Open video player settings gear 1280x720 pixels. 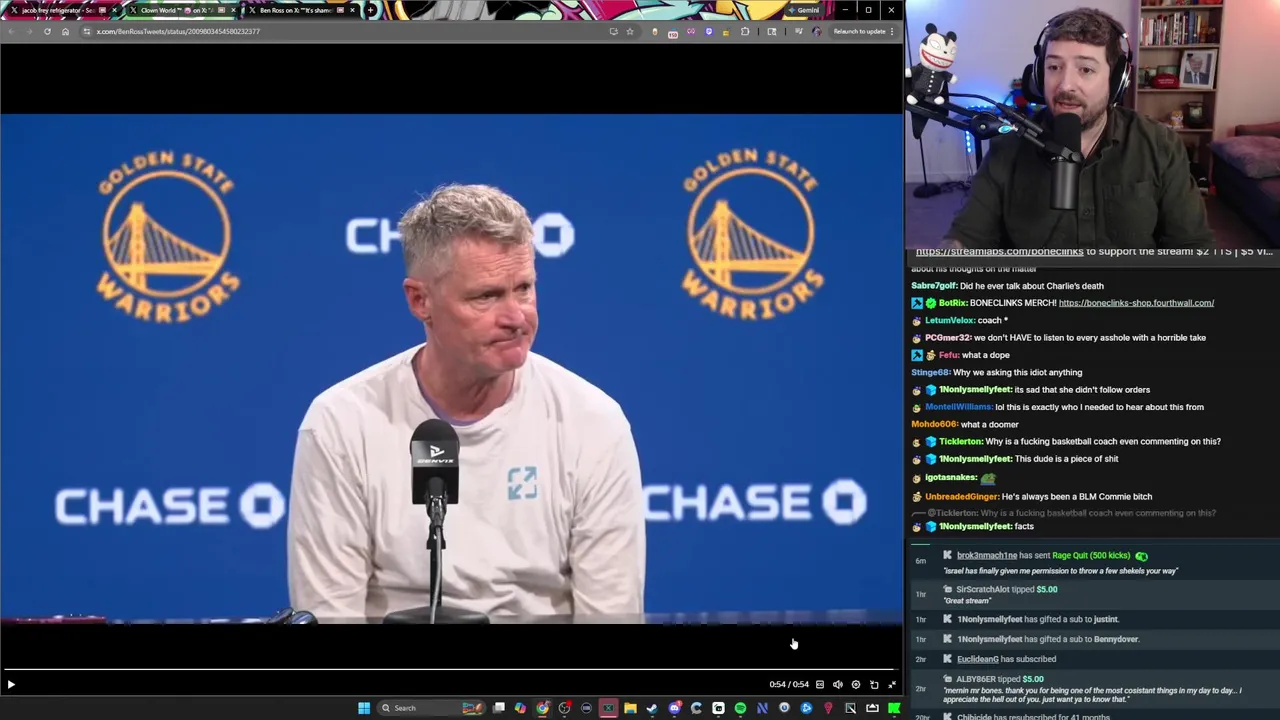856,685
